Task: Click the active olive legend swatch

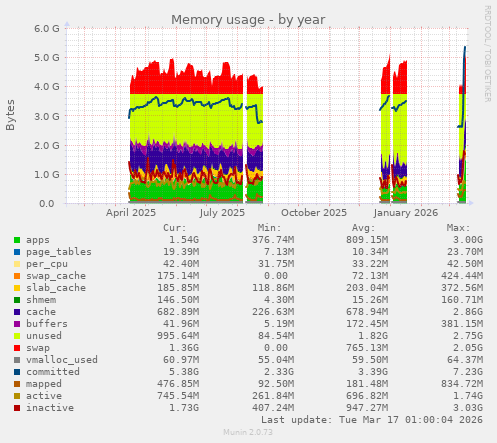Action: [17, 396]
